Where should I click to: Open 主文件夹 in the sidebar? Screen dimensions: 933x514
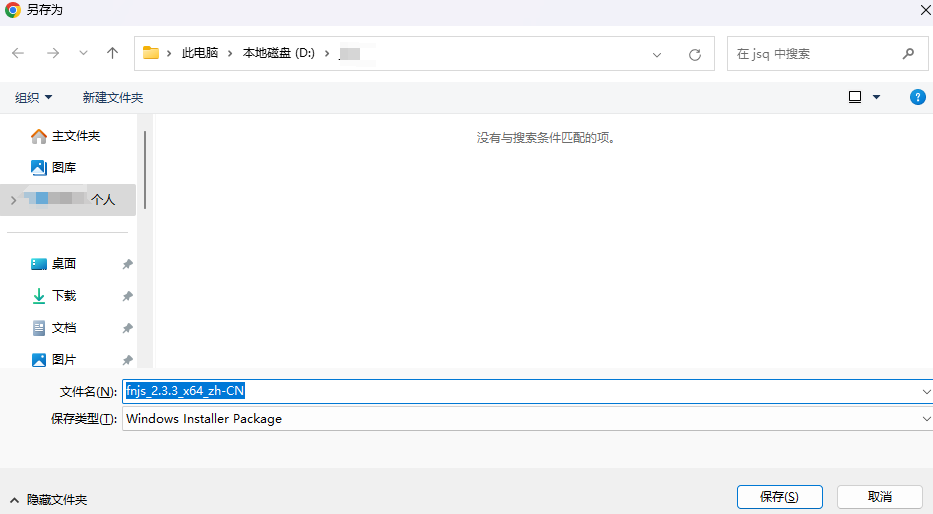[x=75, y=136]
